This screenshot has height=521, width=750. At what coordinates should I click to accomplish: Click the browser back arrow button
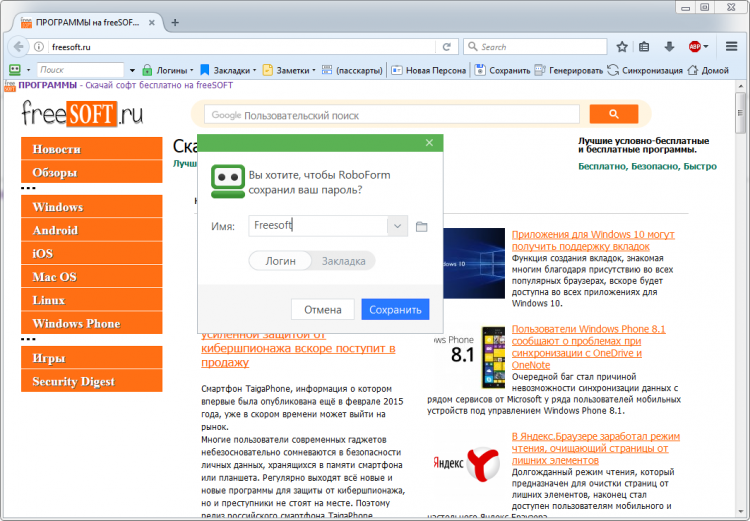pyautogui.click(x=18, y=47)
